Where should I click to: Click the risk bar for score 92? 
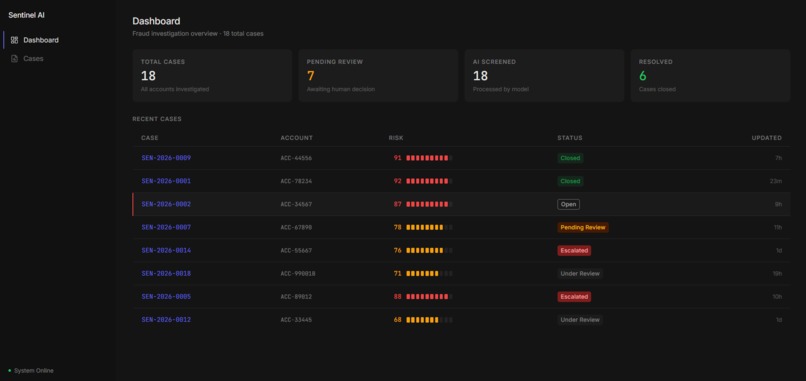click(429, 181)
